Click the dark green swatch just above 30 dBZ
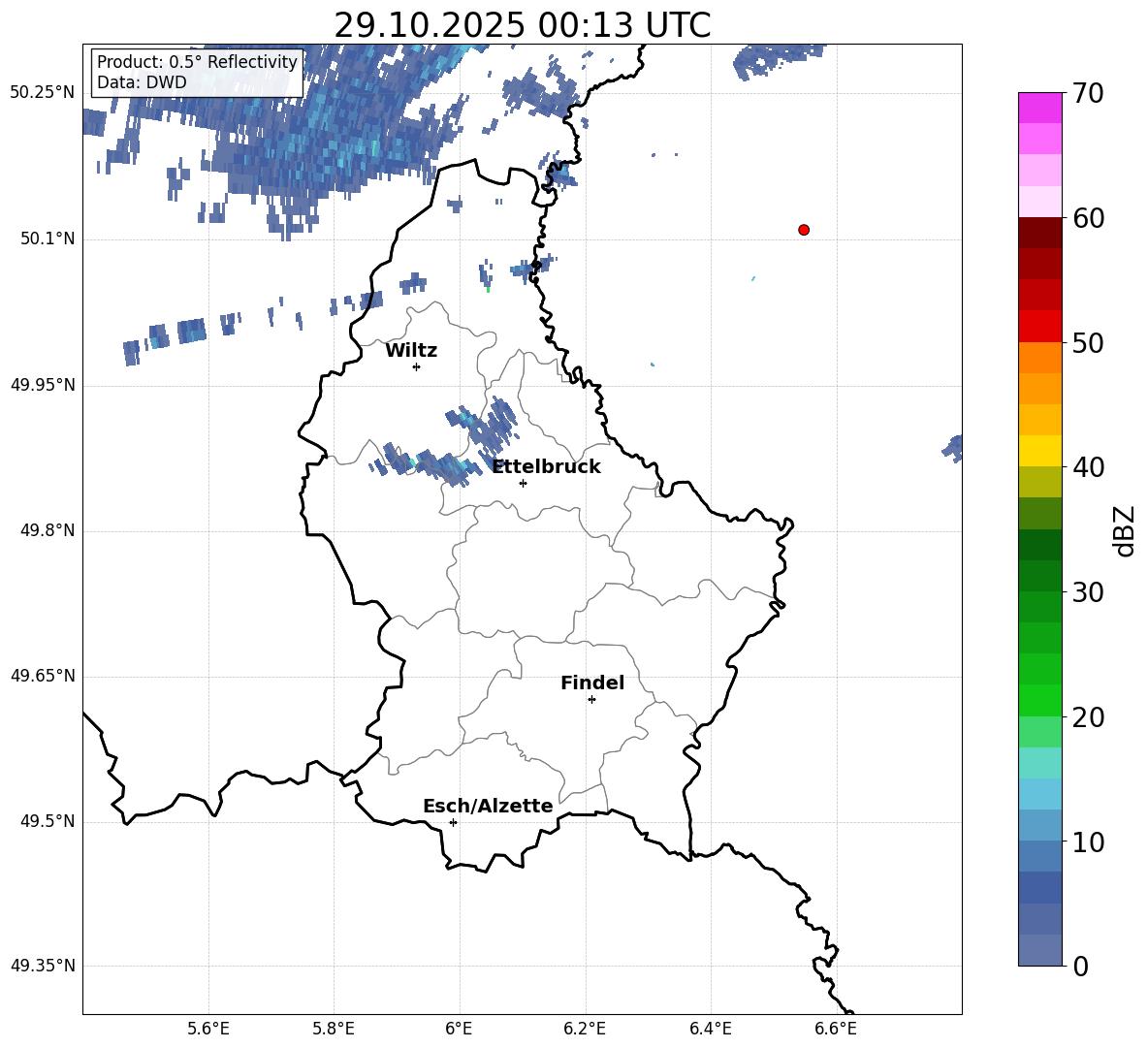Viewport: 1148px width, 1048px height. click(x=1039, y=576)
